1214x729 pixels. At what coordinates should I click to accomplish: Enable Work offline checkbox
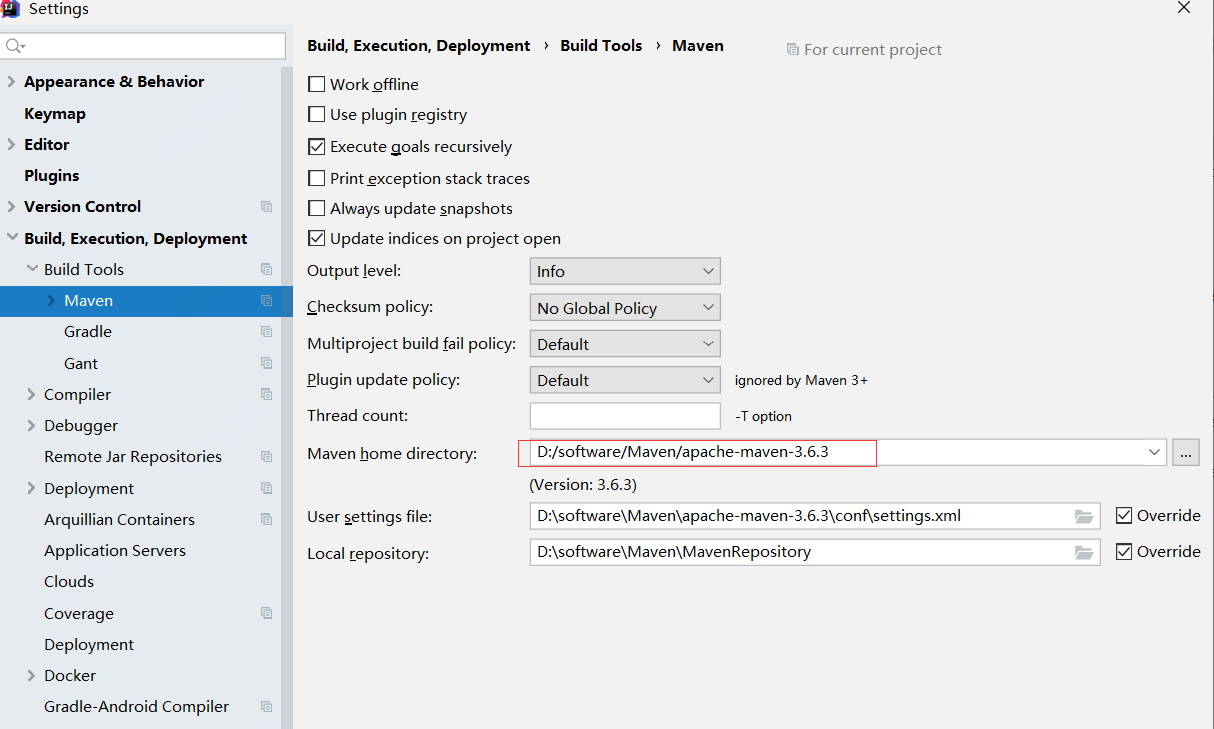(x=317, y=84)
